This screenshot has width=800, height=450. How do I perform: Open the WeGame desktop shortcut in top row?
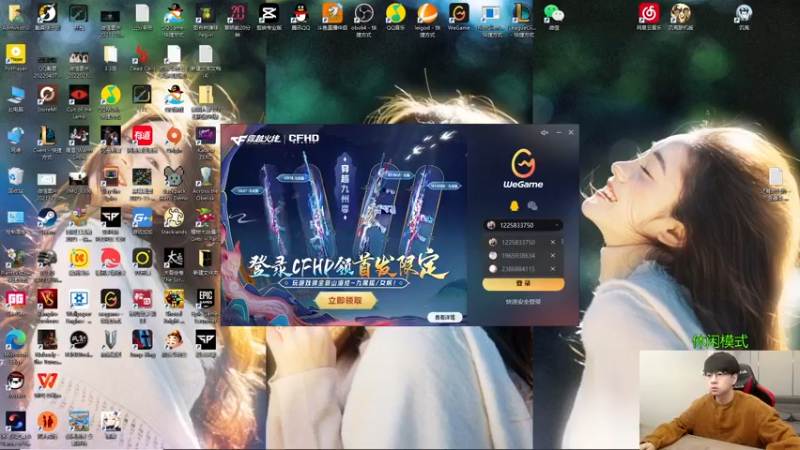[x=459, y=17]
